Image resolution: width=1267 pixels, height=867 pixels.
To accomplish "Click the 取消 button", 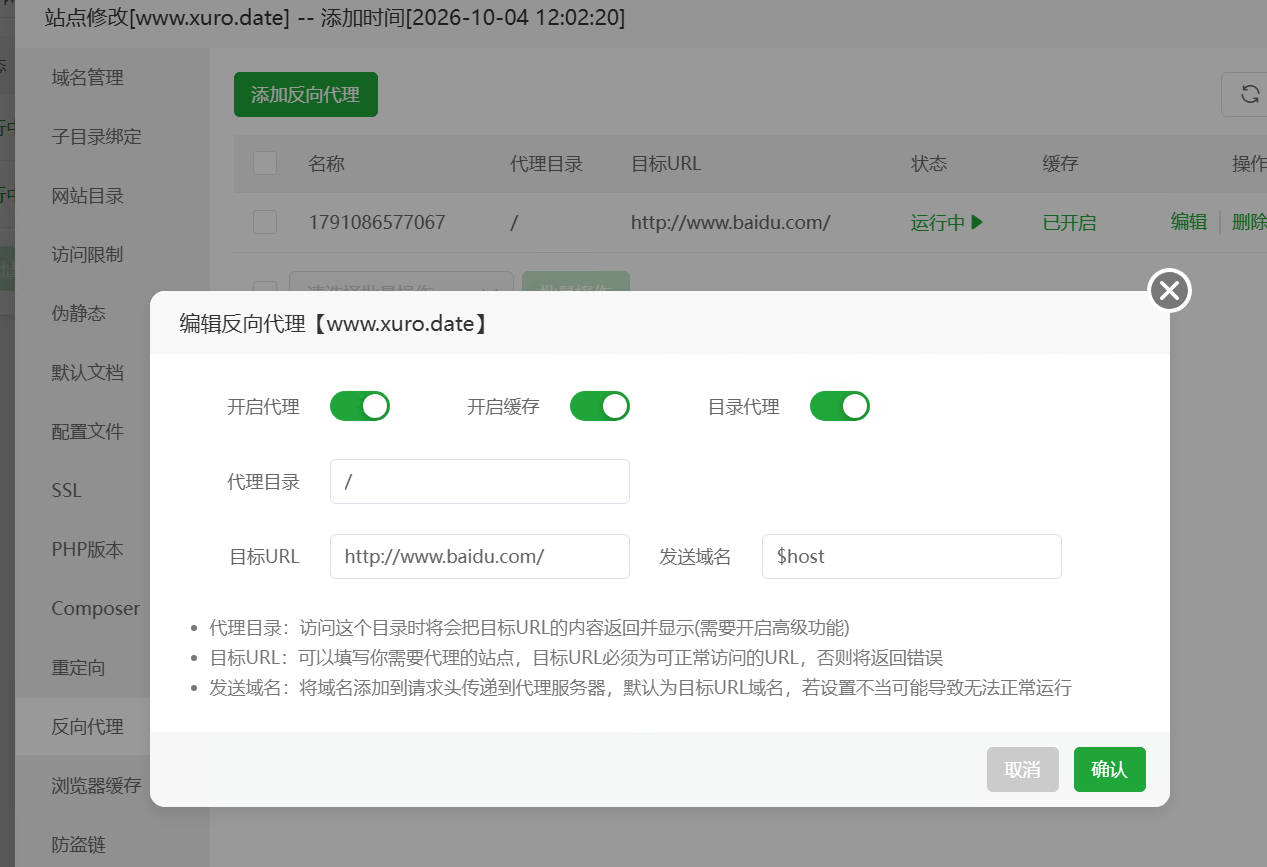I will (1023, 770).
